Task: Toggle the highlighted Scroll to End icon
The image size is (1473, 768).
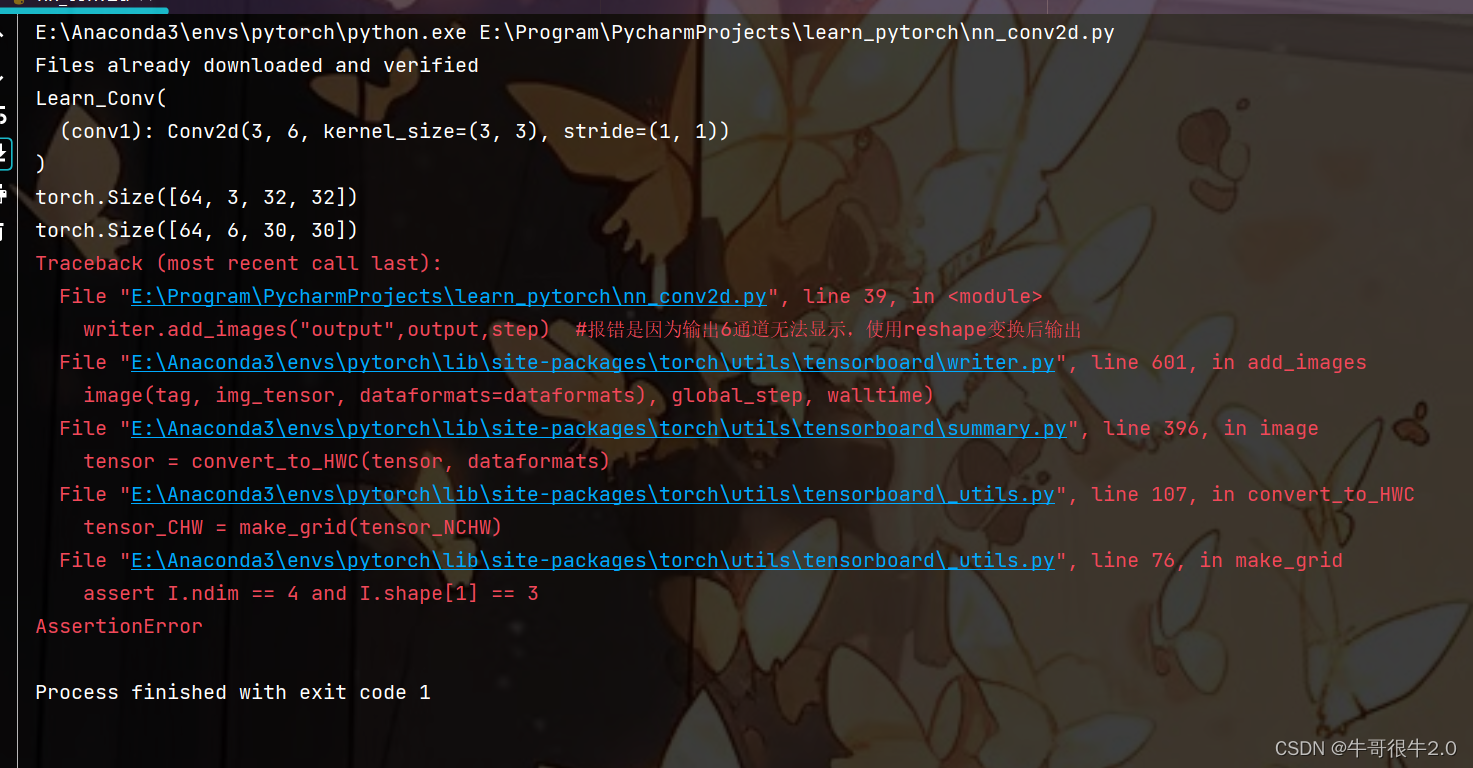Action: click(x=4, y=153)
